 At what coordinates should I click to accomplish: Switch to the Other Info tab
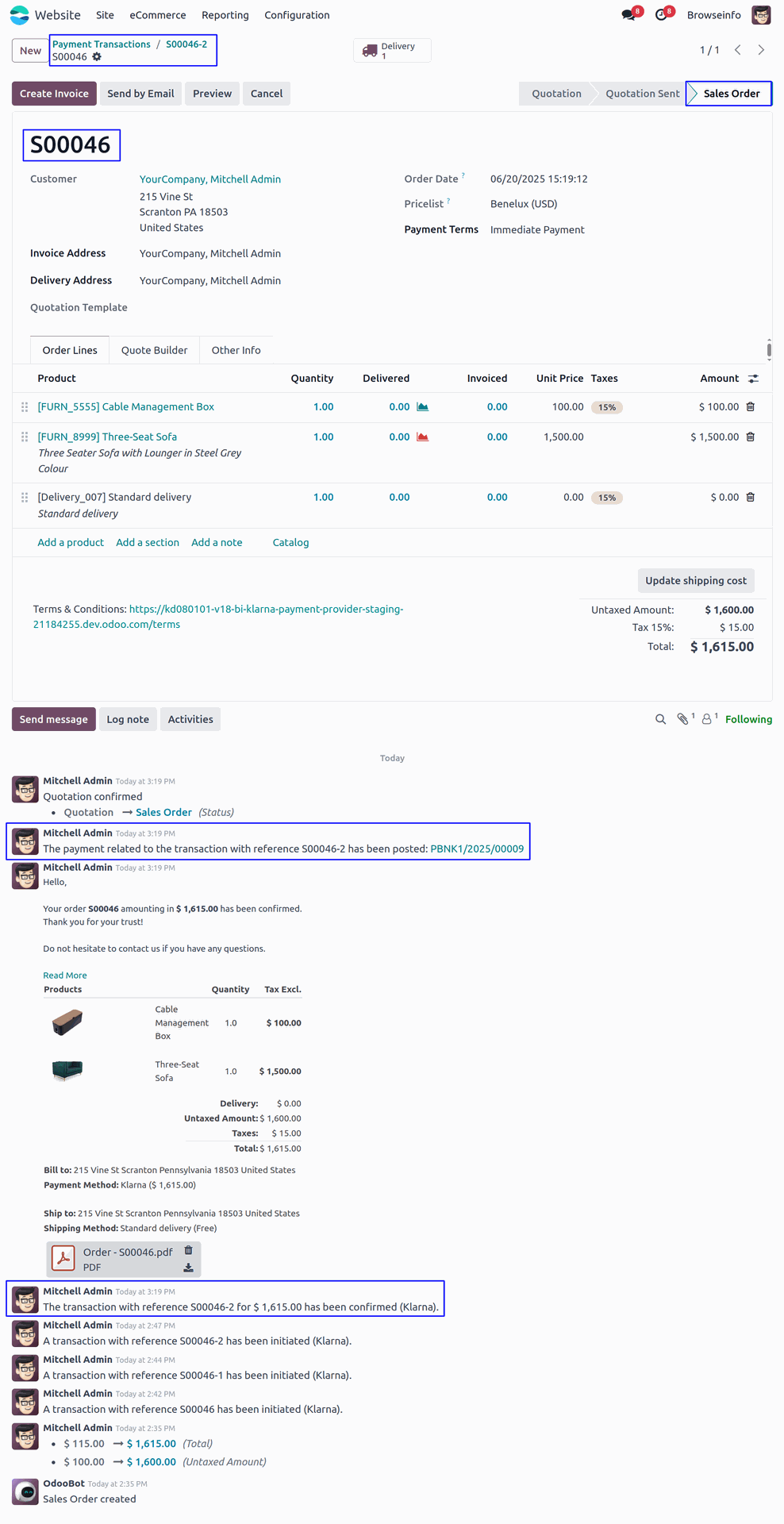(x=236, y=350)
